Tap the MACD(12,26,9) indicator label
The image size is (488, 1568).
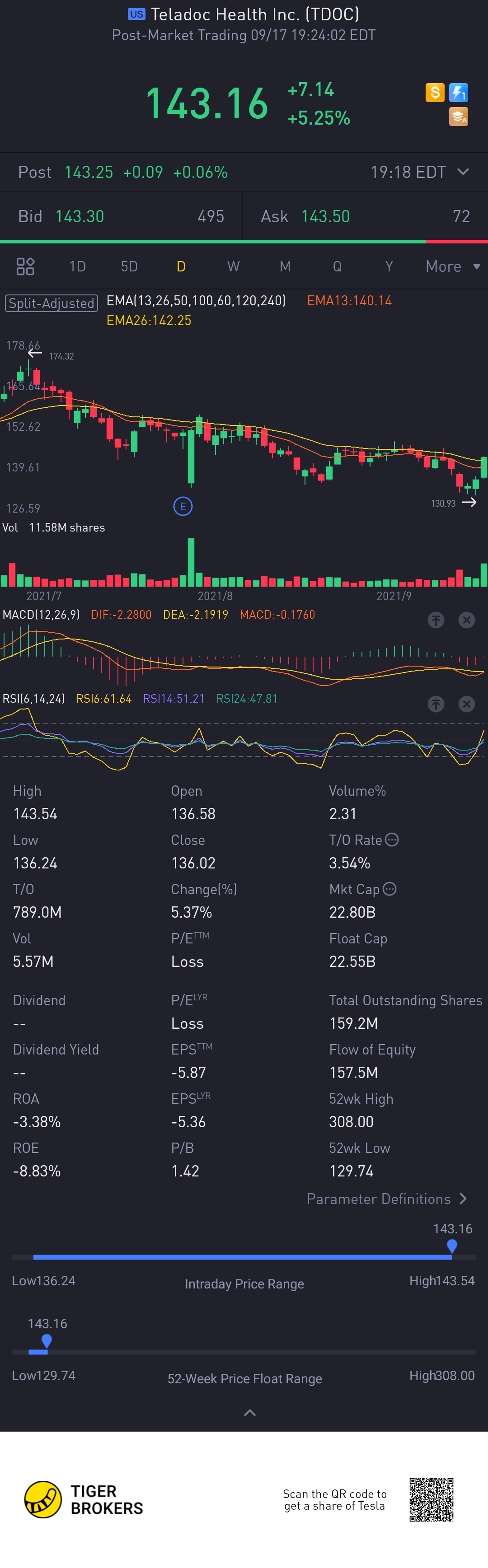tap(41, 614)
